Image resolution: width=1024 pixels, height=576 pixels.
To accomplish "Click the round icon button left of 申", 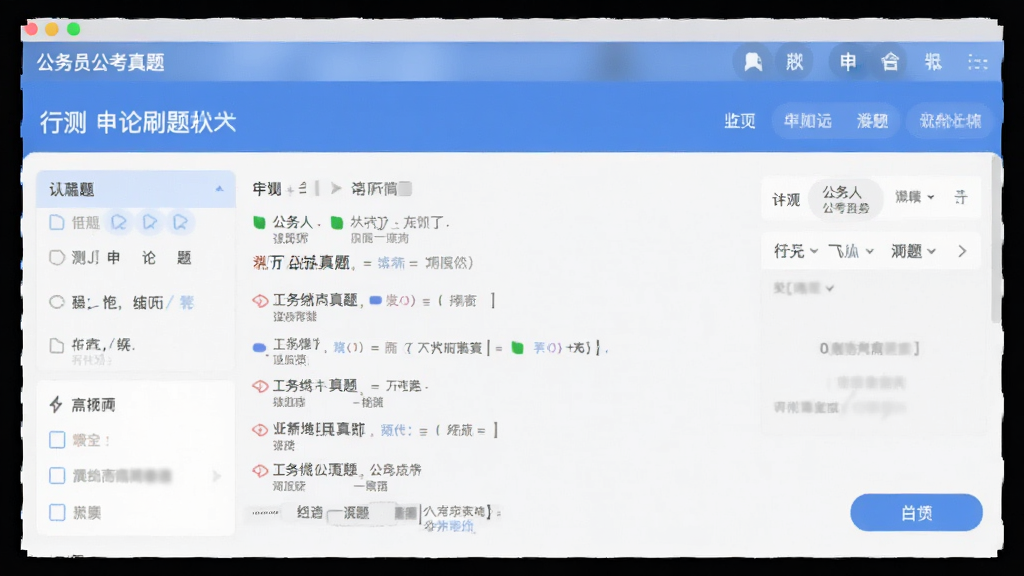I will click(794, 62).
